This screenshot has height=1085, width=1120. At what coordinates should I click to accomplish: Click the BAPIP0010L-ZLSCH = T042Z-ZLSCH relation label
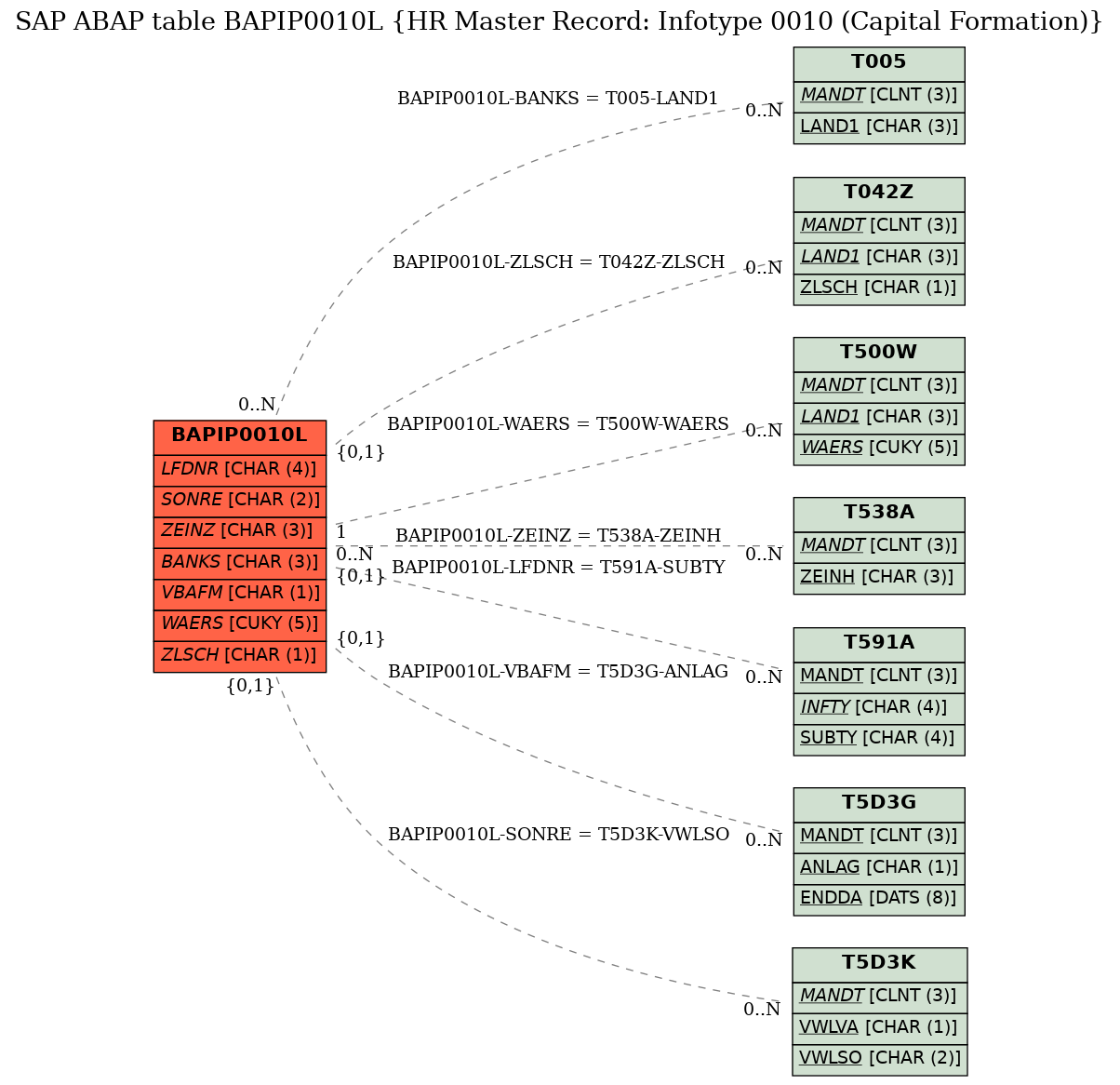tap(558, 262)
